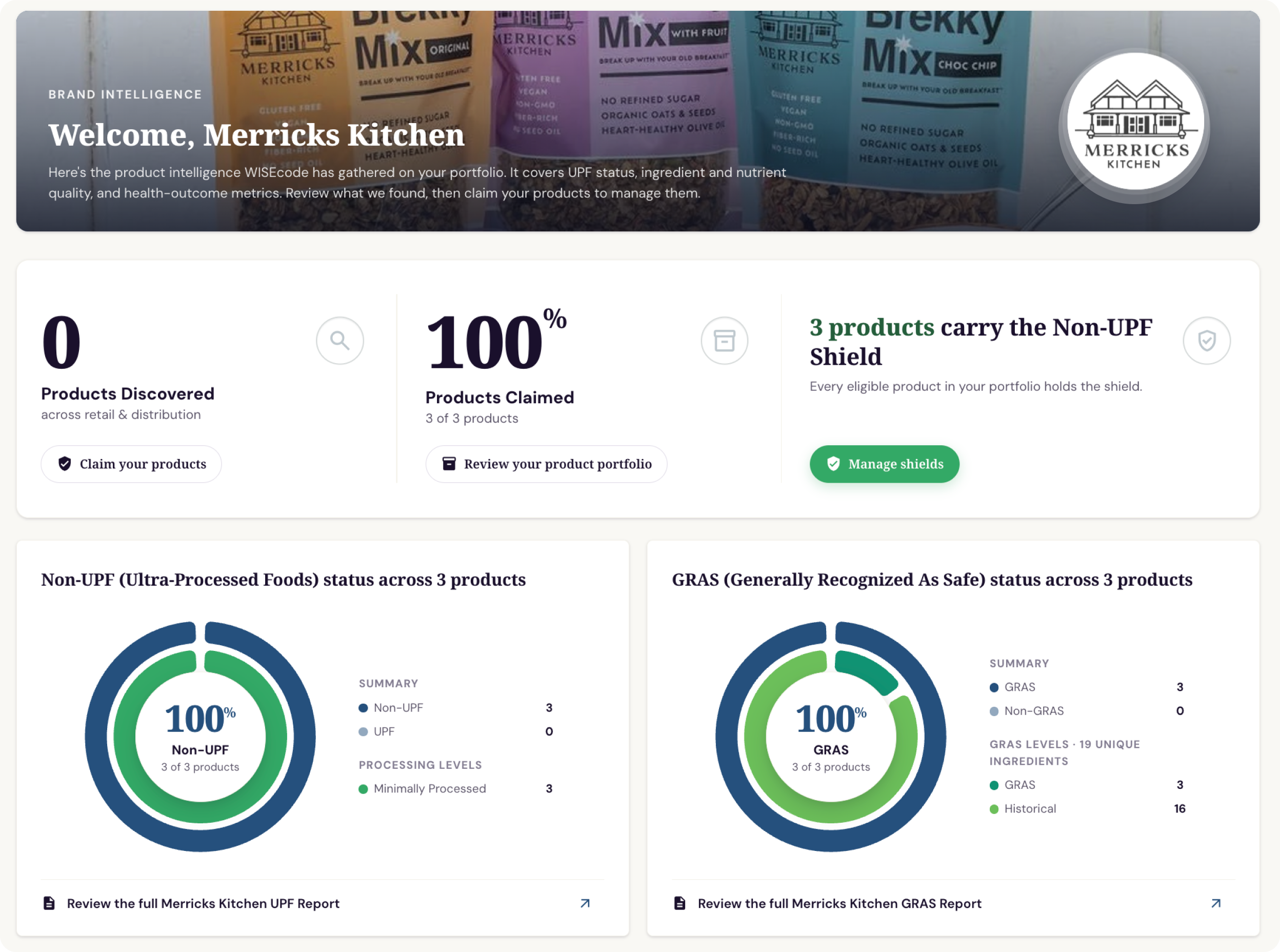Click the 'Welcome, Merricks Kitchen' heading
The image size is (1280, 952).
[x=256, y=135]
